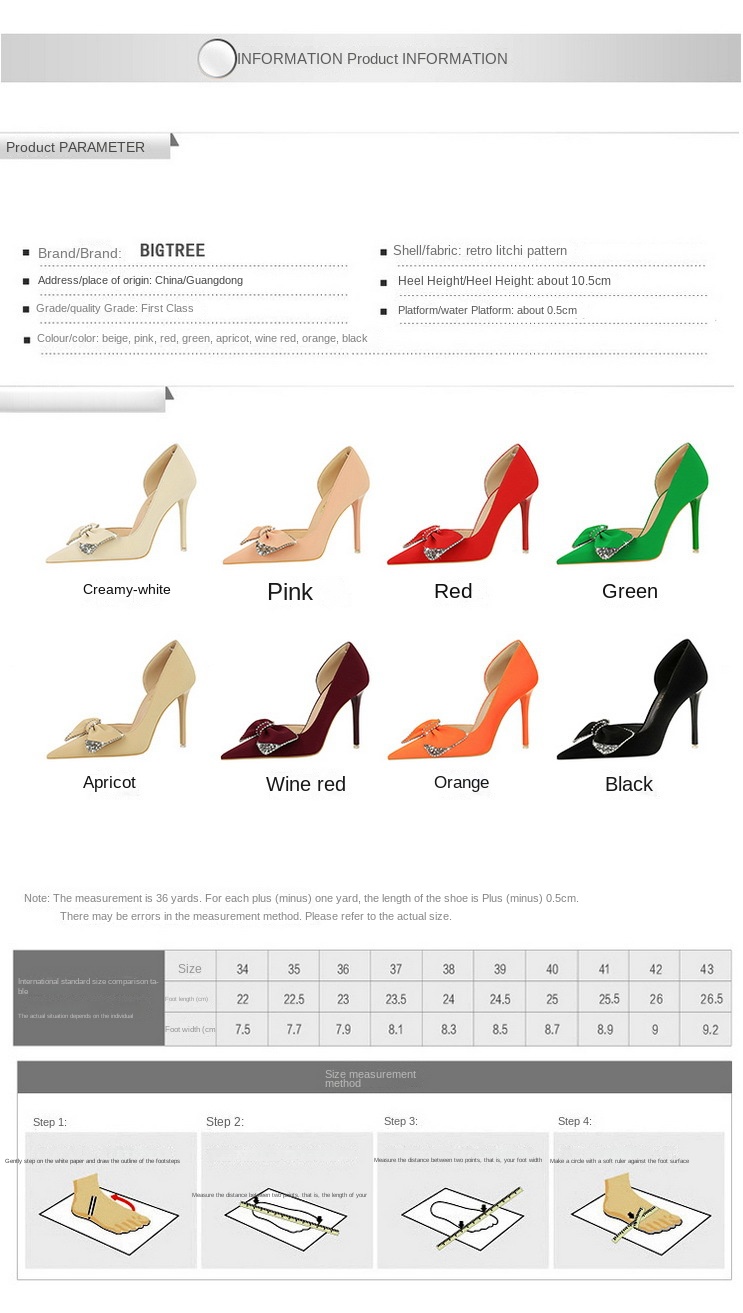The width and height of the screenshot is (743, 1313).
Task: Click the Creamy-white high heel image
Action: click(x=121, y=504)
